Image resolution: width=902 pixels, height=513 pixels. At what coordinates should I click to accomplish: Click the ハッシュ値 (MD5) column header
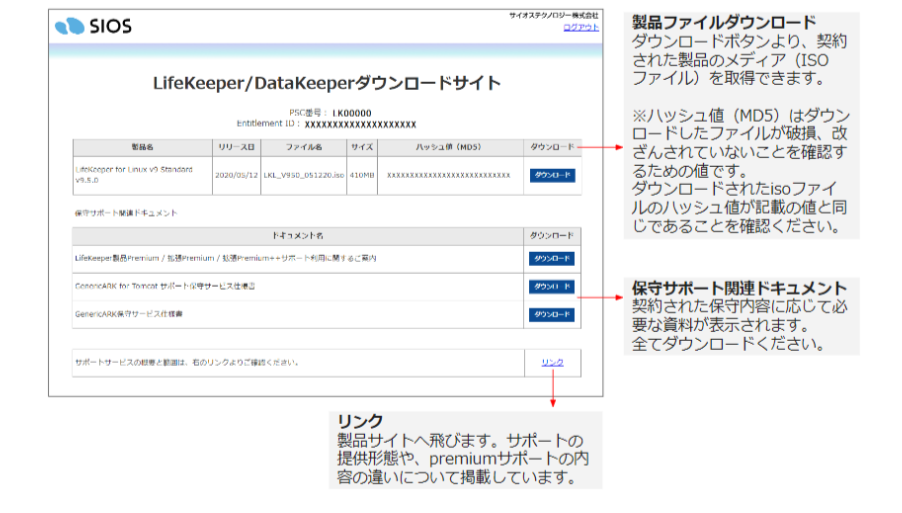[450, 147]
